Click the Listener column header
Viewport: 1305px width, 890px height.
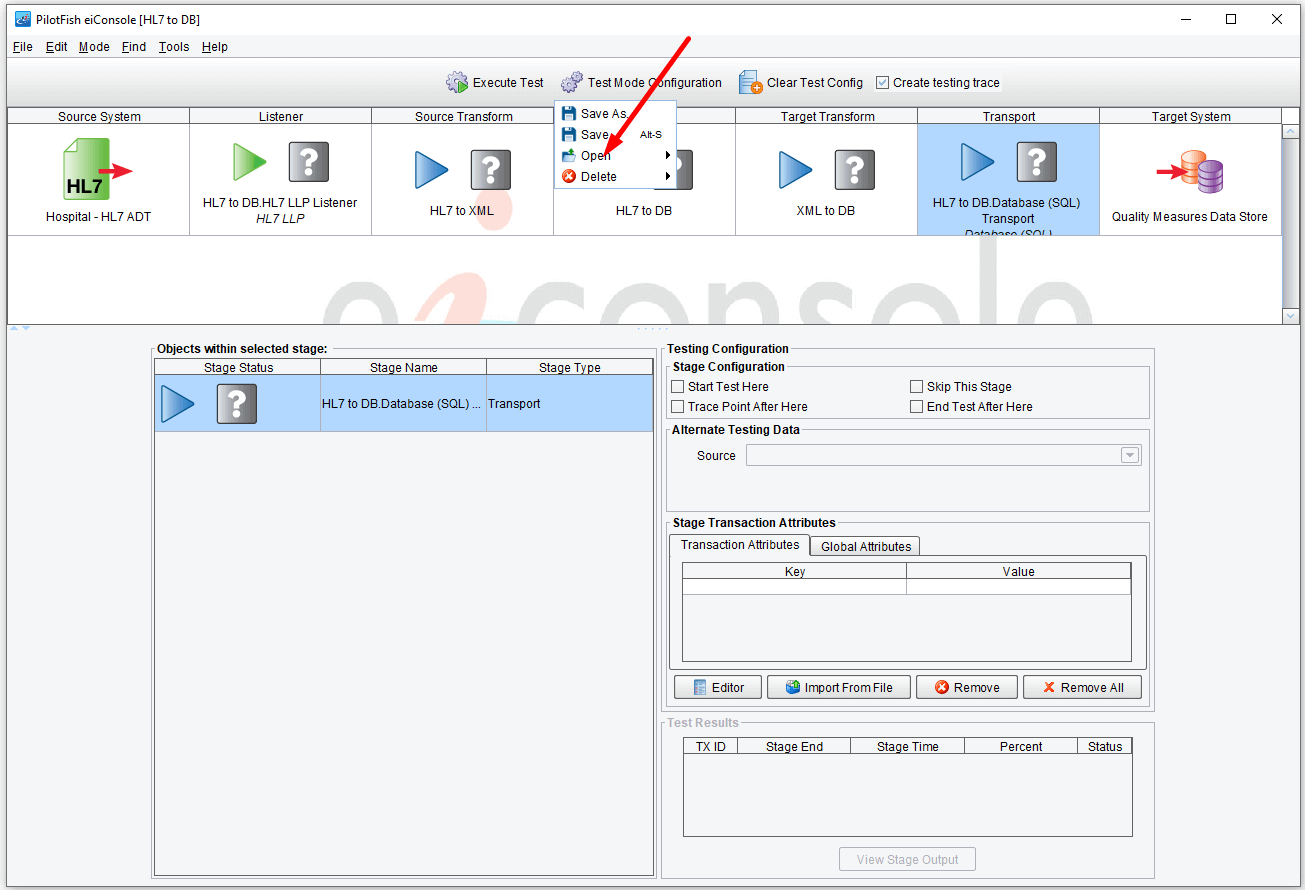coord(281,117)
